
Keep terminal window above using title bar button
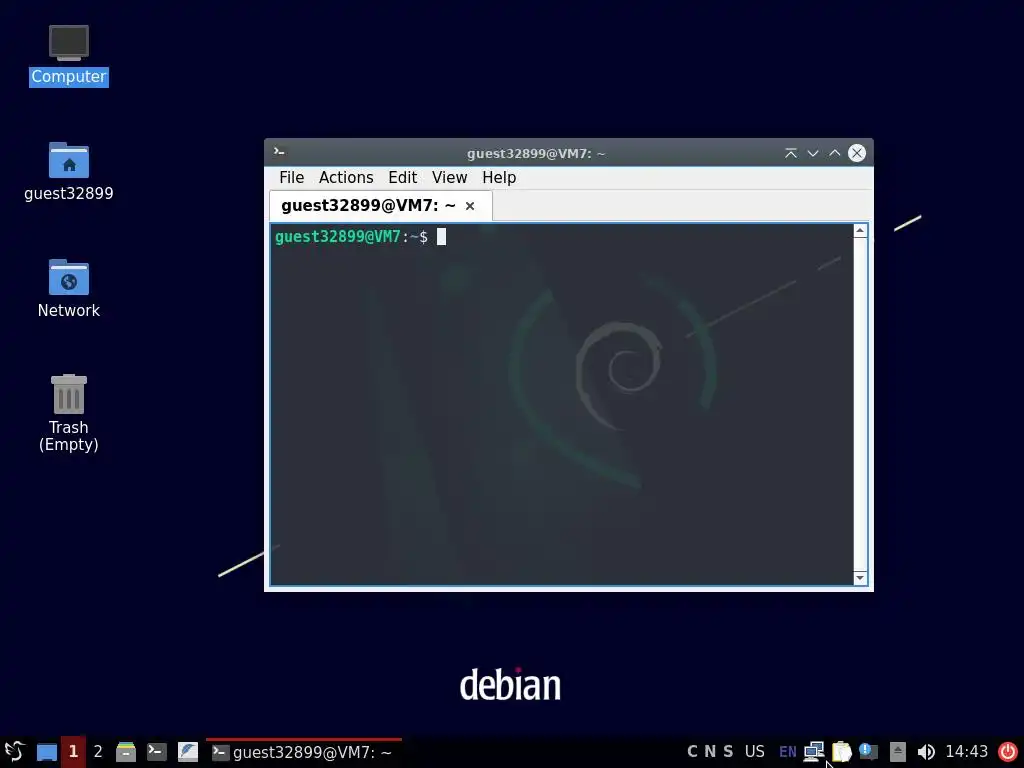791,153
